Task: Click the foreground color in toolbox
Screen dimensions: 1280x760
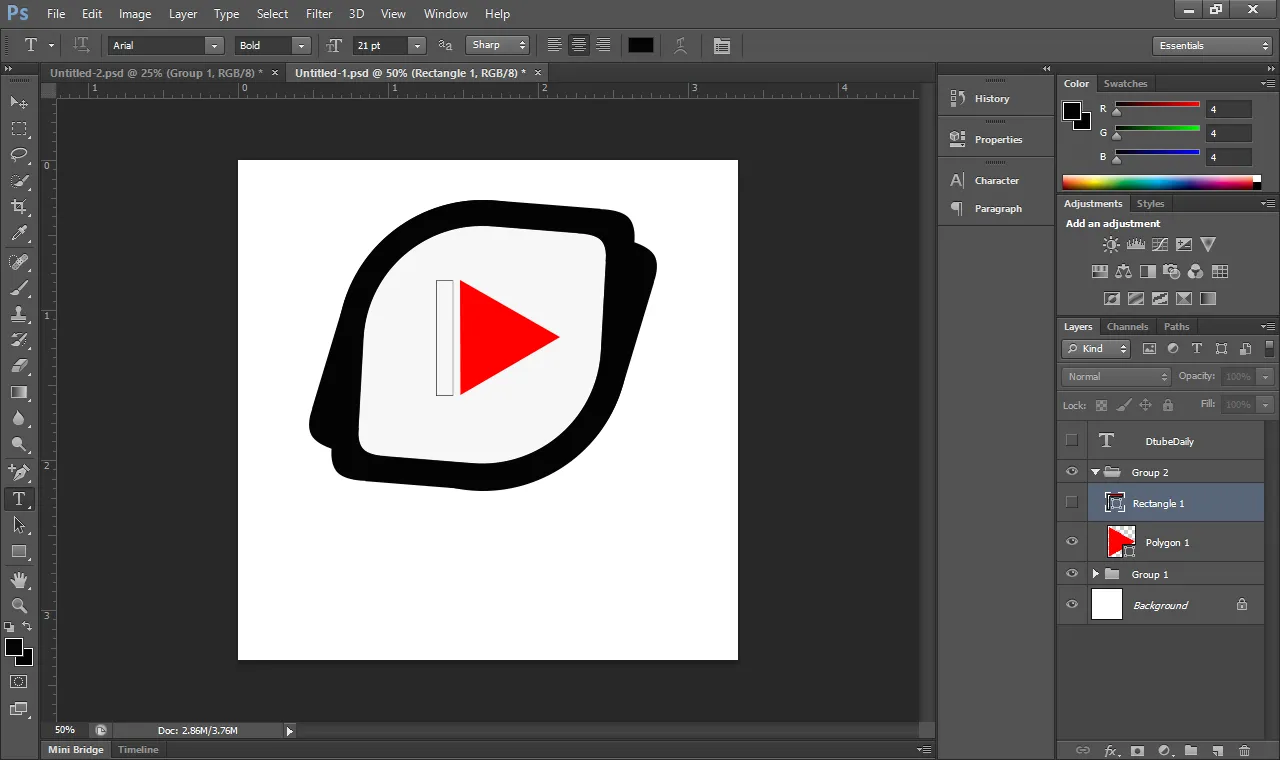Action: pyautogui.click(x=14, y=648)
